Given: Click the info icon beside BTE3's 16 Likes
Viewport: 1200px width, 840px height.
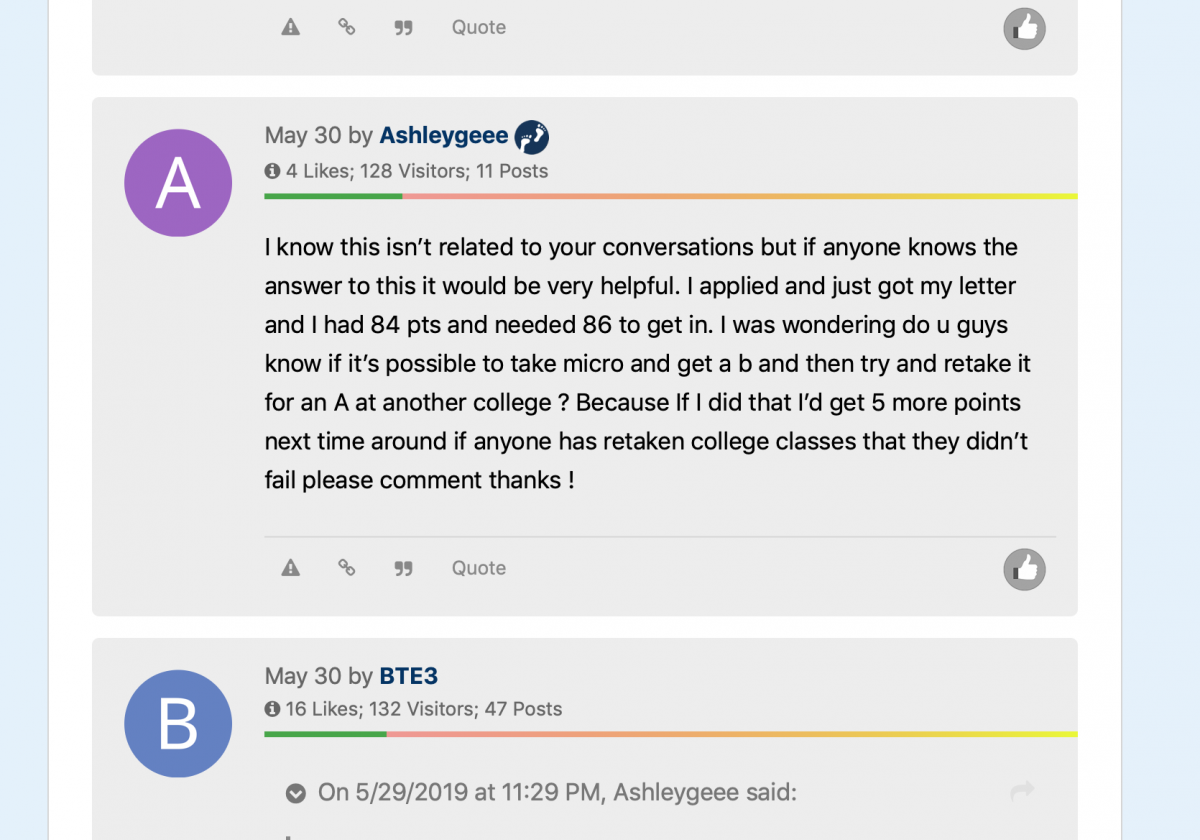Looking at the screenshot, I should pos(272,709).
